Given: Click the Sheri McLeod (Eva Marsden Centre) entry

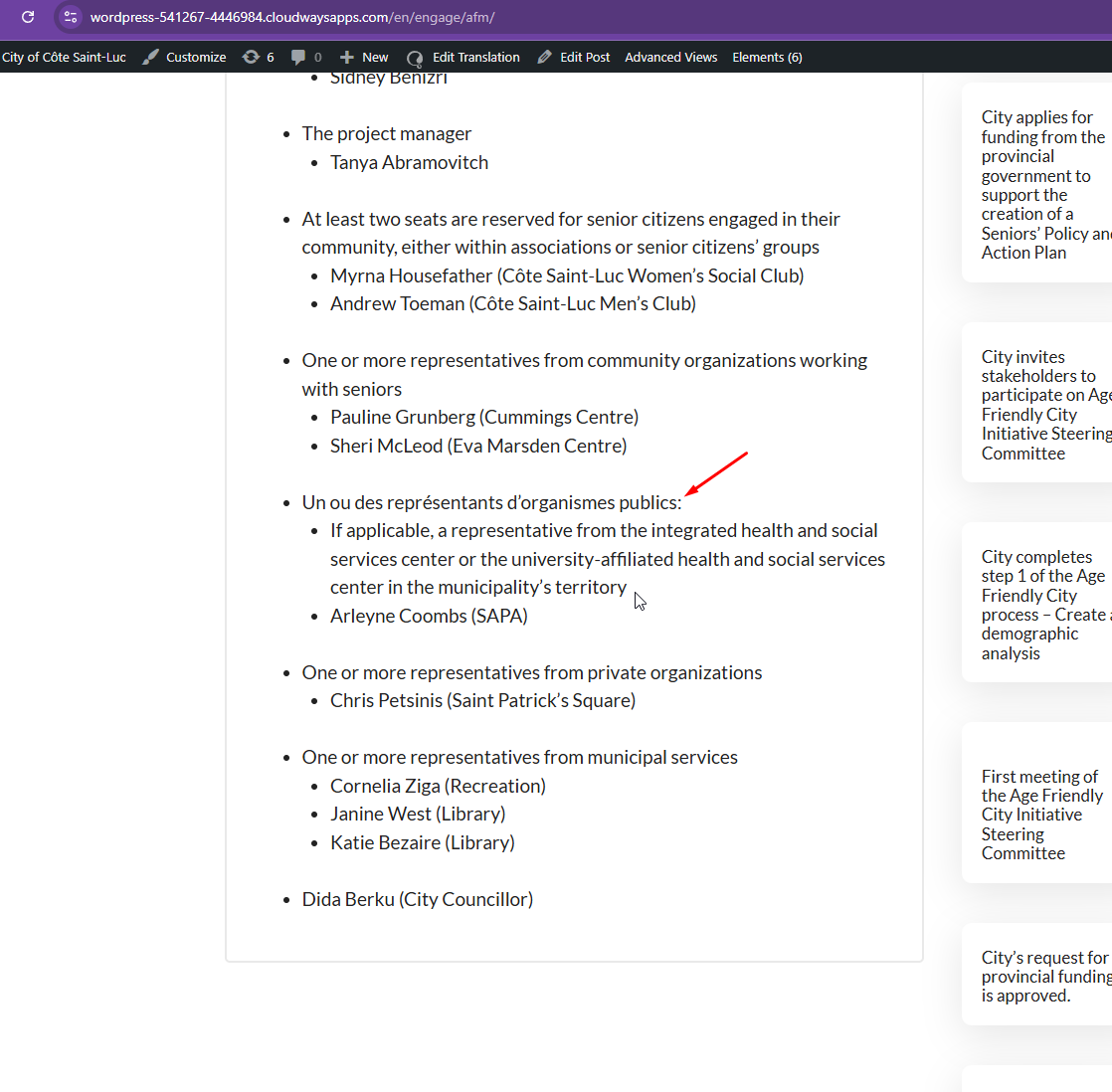Looking at the screenshot, I should pyautogui.click(x=478, y=446).
